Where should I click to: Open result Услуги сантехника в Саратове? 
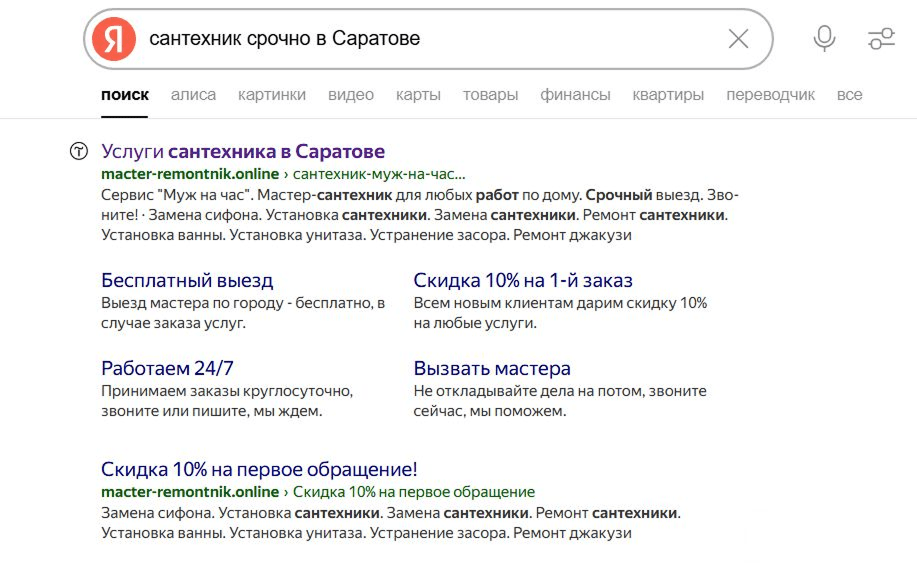(243, 151)
